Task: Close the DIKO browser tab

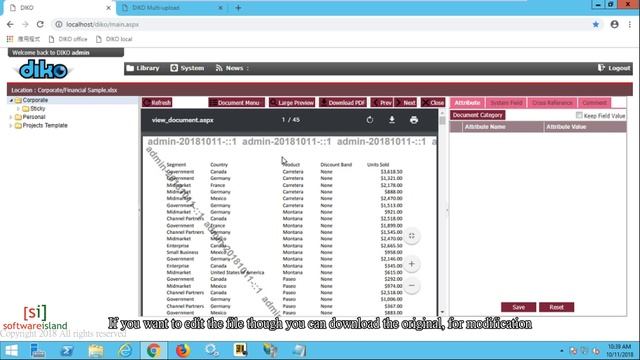Action: pos(109,8)
